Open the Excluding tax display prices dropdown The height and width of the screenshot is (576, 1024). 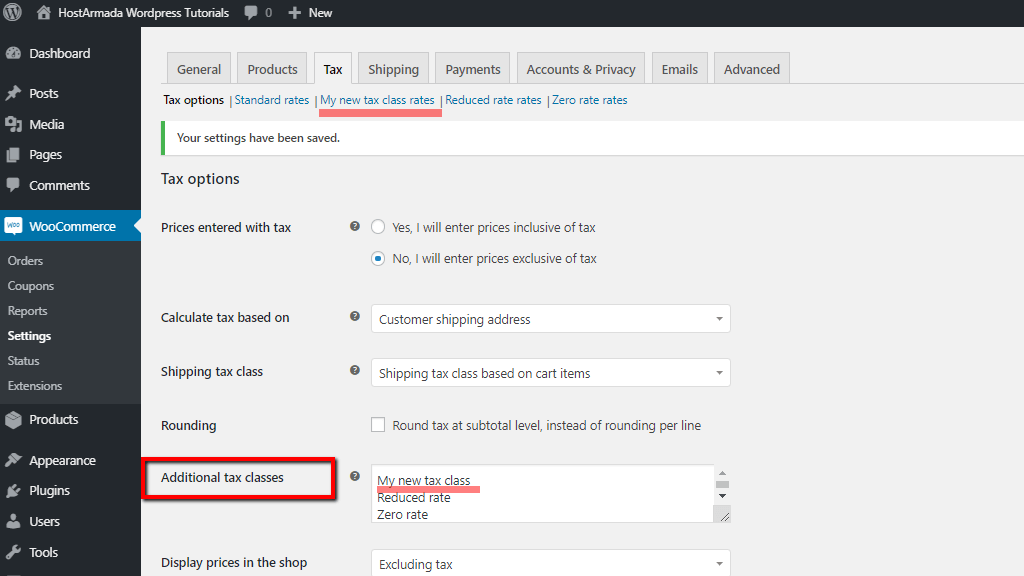(x=550, y=564)
